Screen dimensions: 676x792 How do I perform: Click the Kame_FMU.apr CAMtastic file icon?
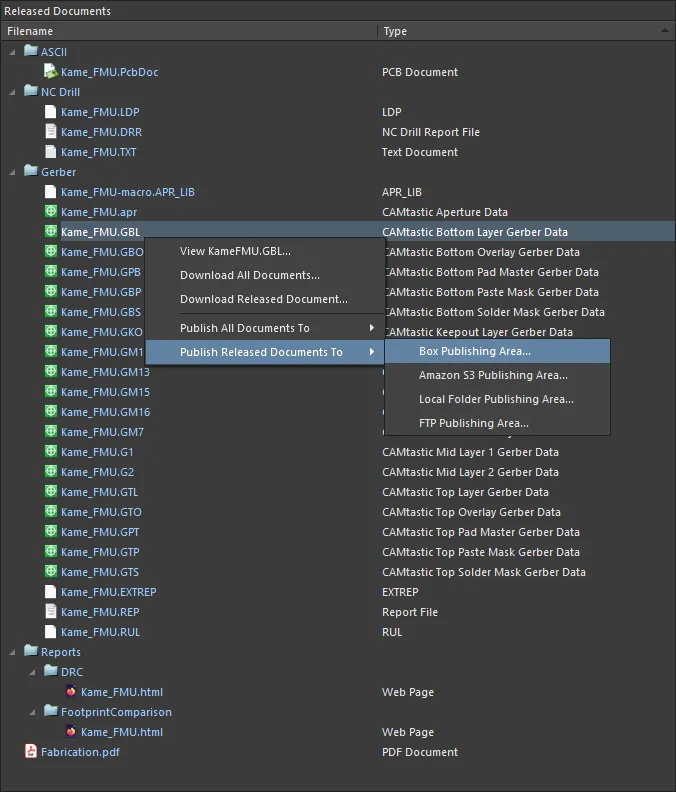click(50, 212)
